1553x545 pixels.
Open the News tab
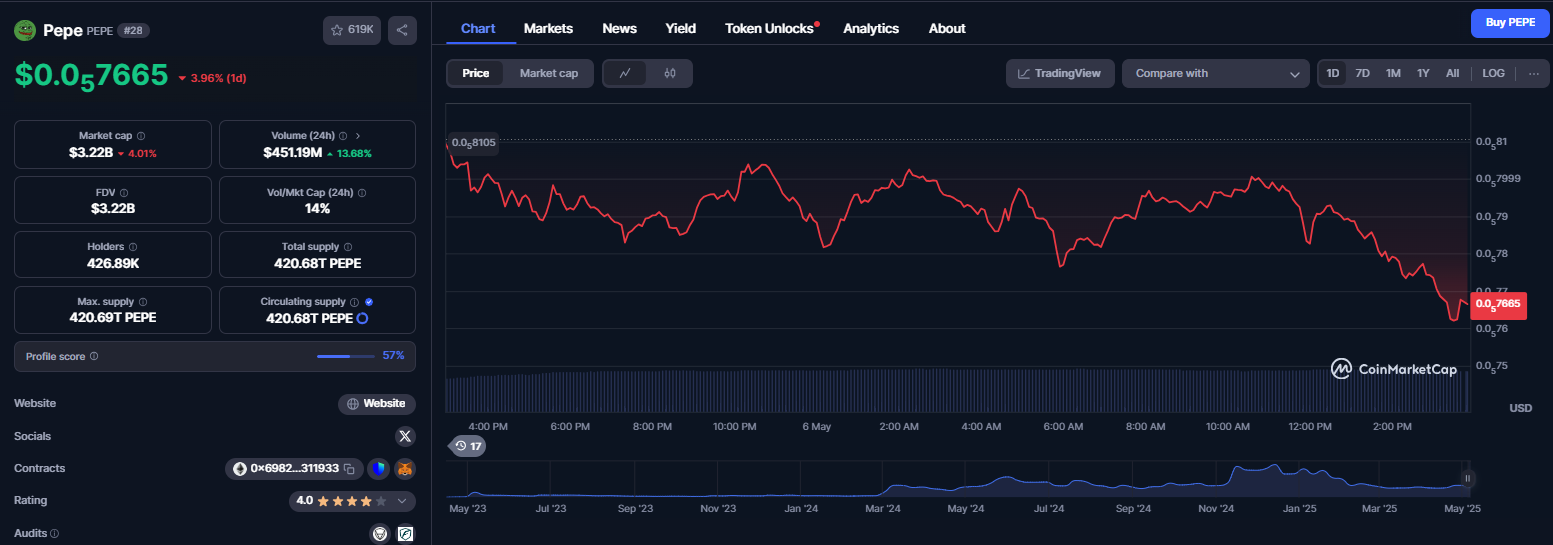[620, 28]
